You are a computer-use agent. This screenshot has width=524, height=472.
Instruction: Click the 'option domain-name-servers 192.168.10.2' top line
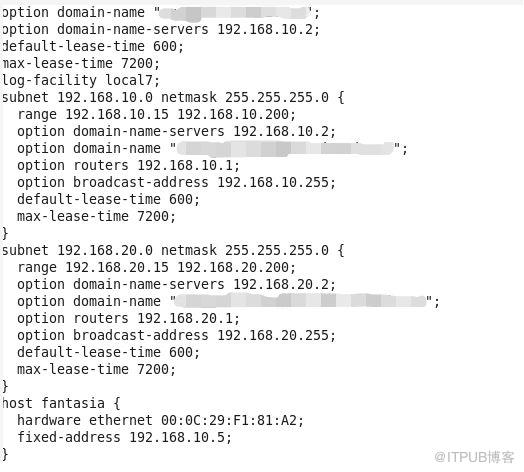(160, 29)
